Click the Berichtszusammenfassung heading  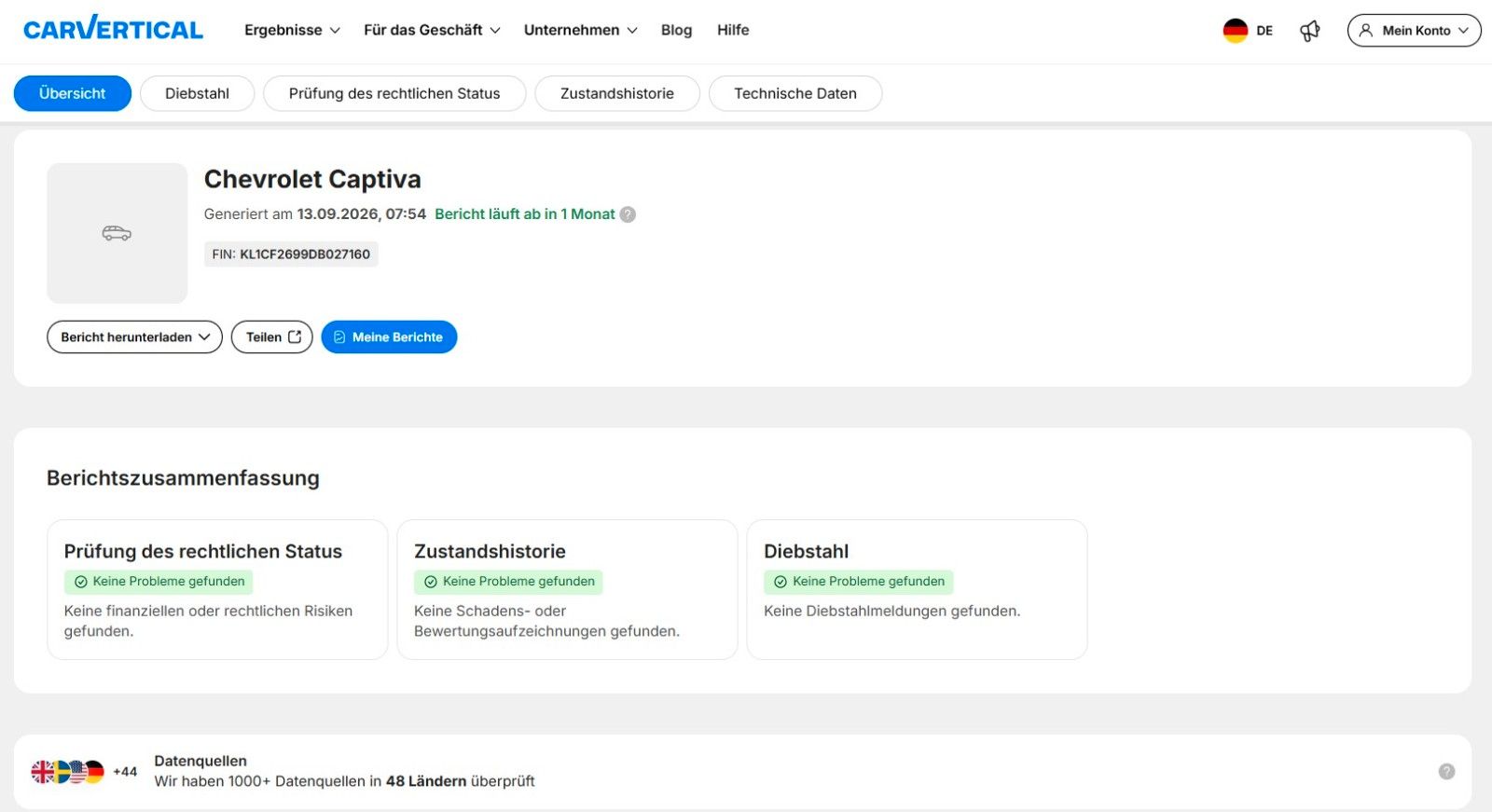(x=183, y=478)
